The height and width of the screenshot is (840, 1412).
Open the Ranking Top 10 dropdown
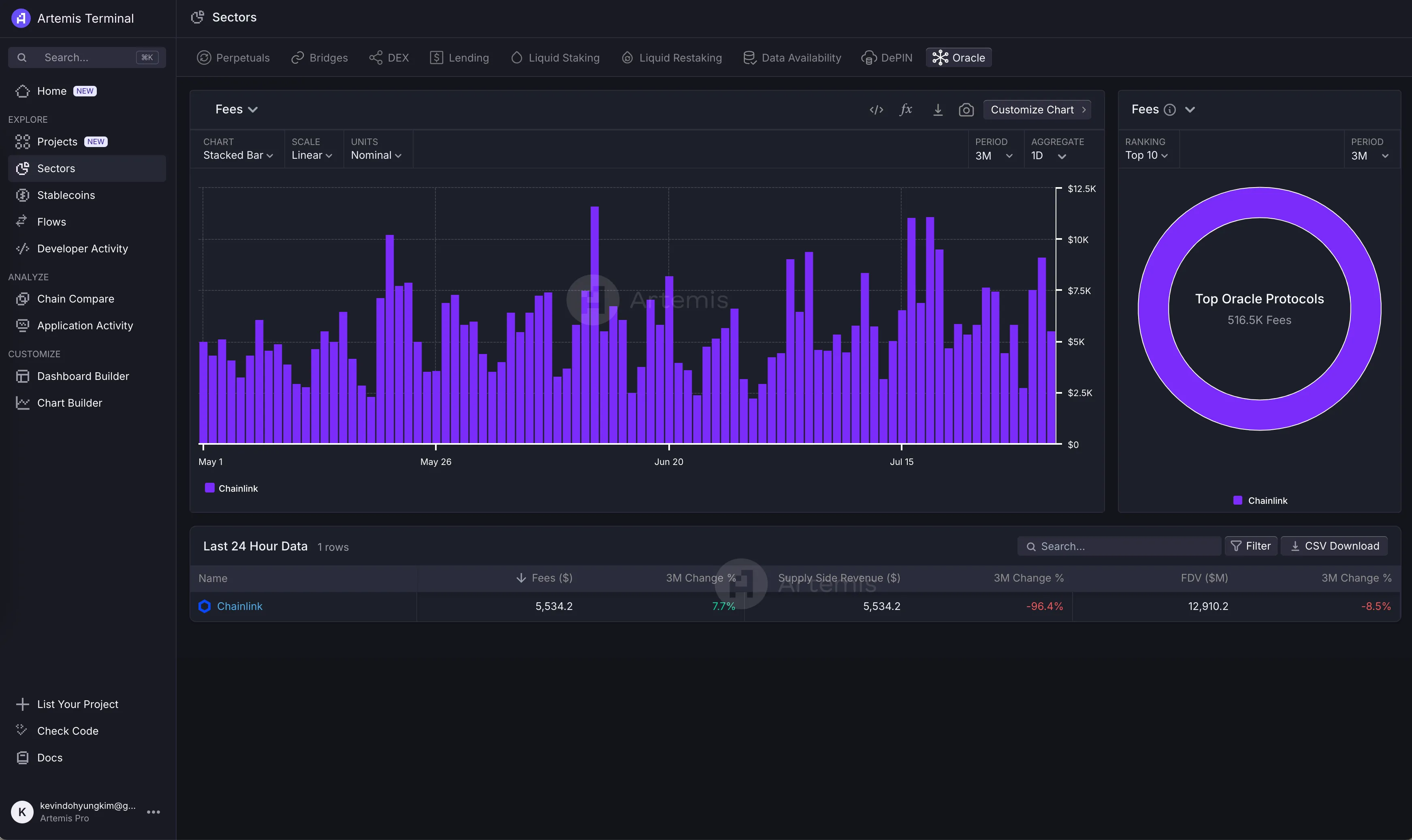click(1146, 155)
